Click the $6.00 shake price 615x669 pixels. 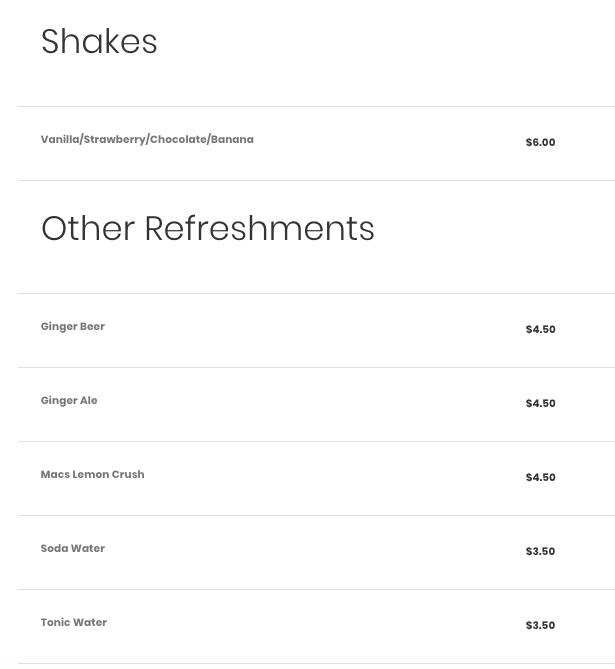click(540, 143)
